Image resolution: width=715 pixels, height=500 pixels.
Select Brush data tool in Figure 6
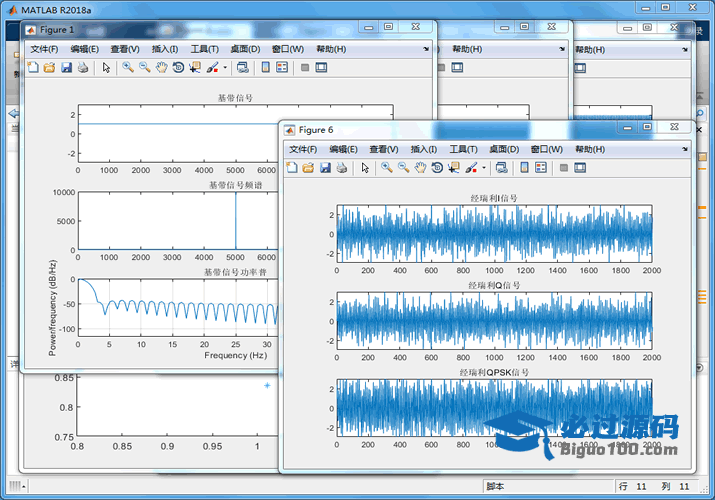tap(471, 168)
